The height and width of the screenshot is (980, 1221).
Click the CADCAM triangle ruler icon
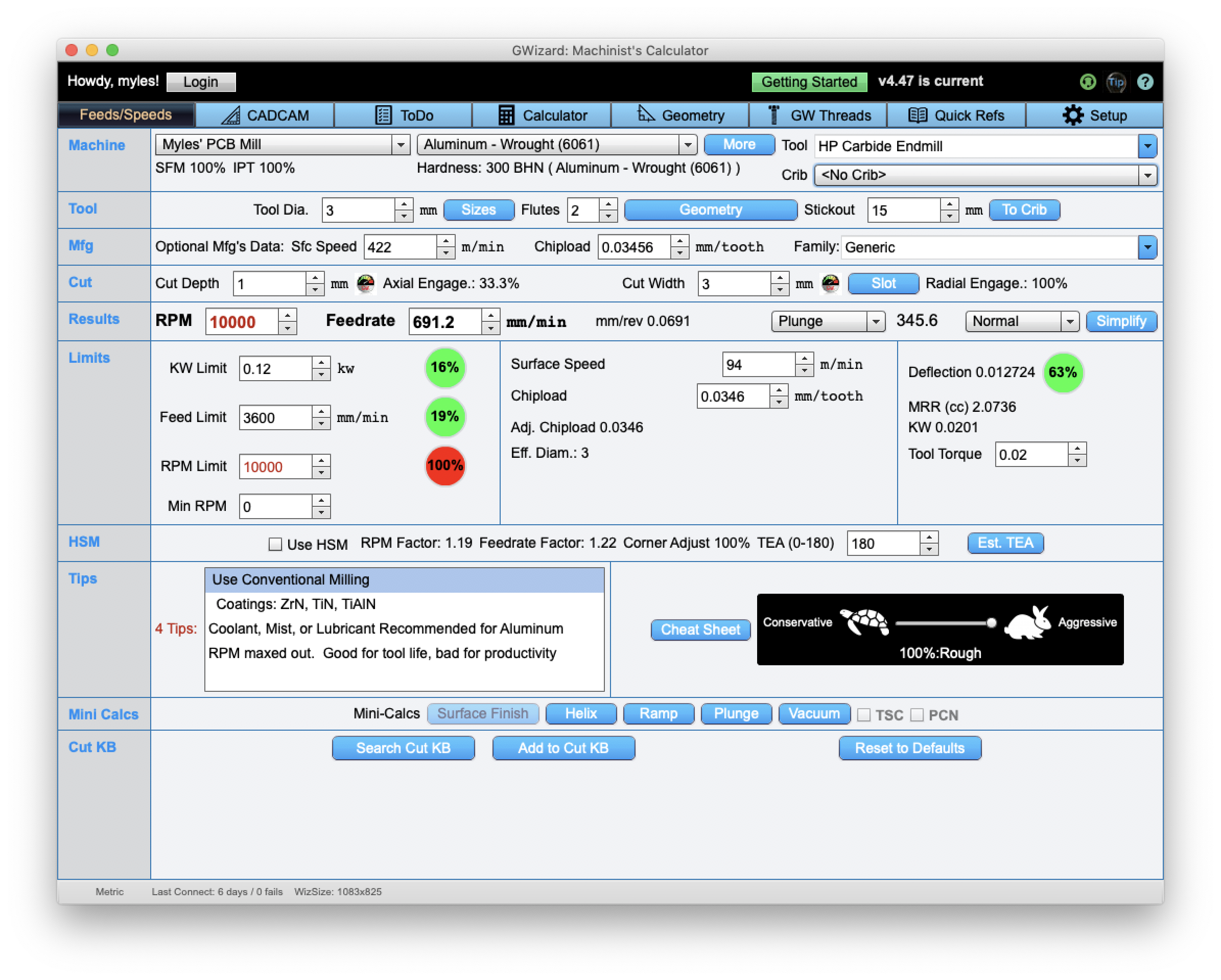[x=230, y=115]
